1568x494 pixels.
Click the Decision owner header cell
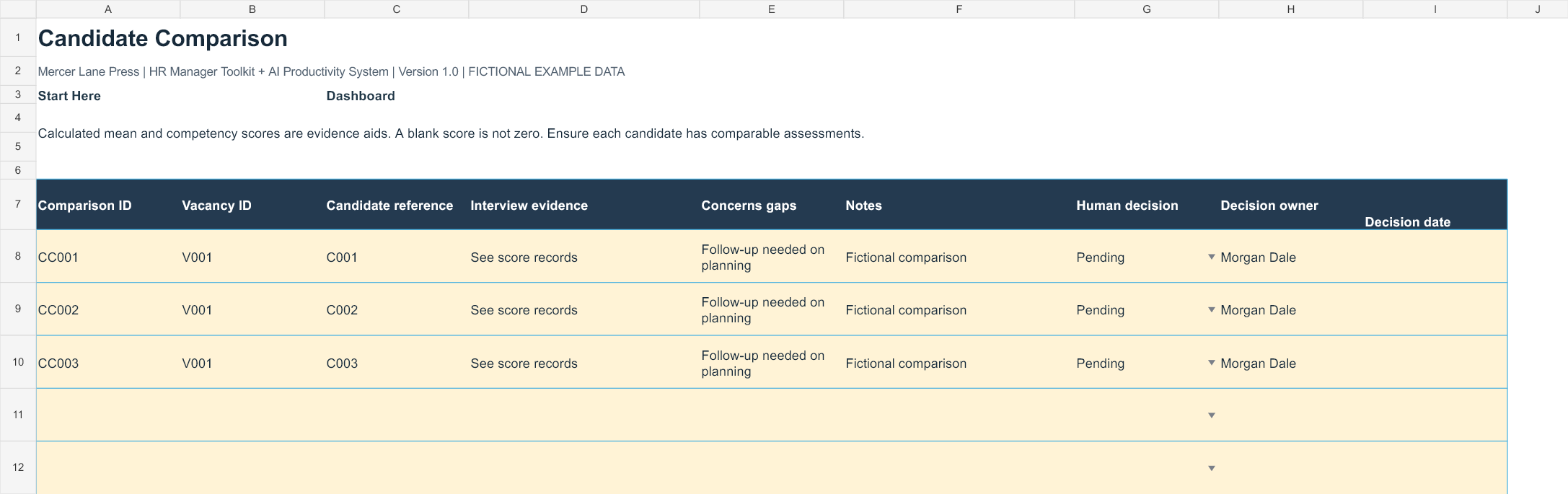click(x=1291, y=205)
